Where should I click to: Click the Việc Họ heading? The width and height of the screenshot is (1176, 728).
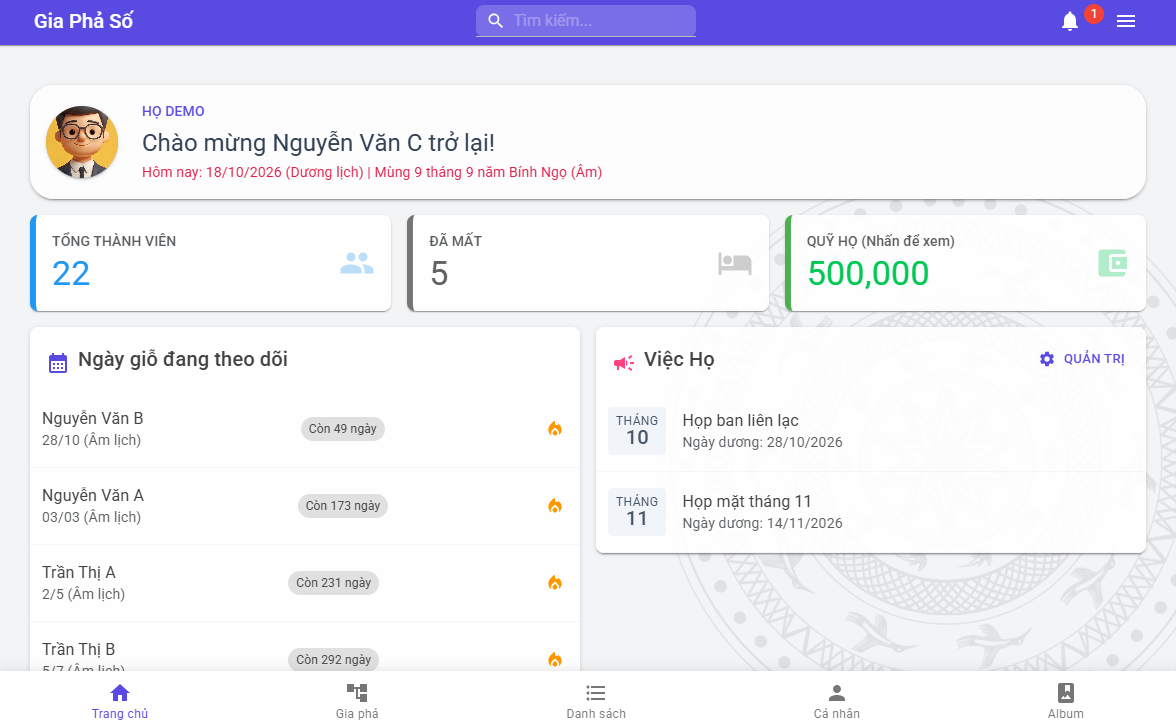point(680,360)
